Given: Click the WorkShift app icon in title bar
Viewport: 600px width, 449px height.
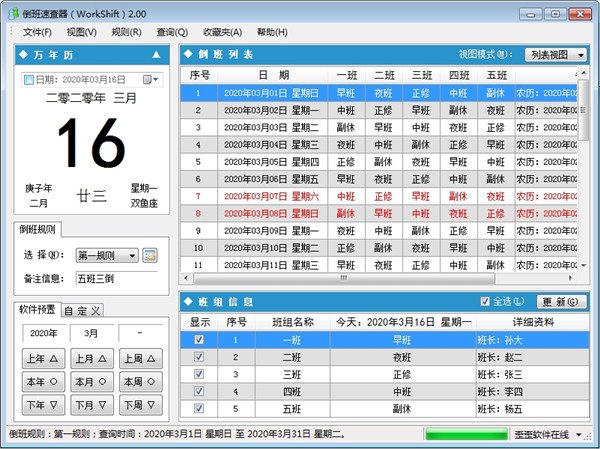Looking at the screenshot, I should [13, 14].
